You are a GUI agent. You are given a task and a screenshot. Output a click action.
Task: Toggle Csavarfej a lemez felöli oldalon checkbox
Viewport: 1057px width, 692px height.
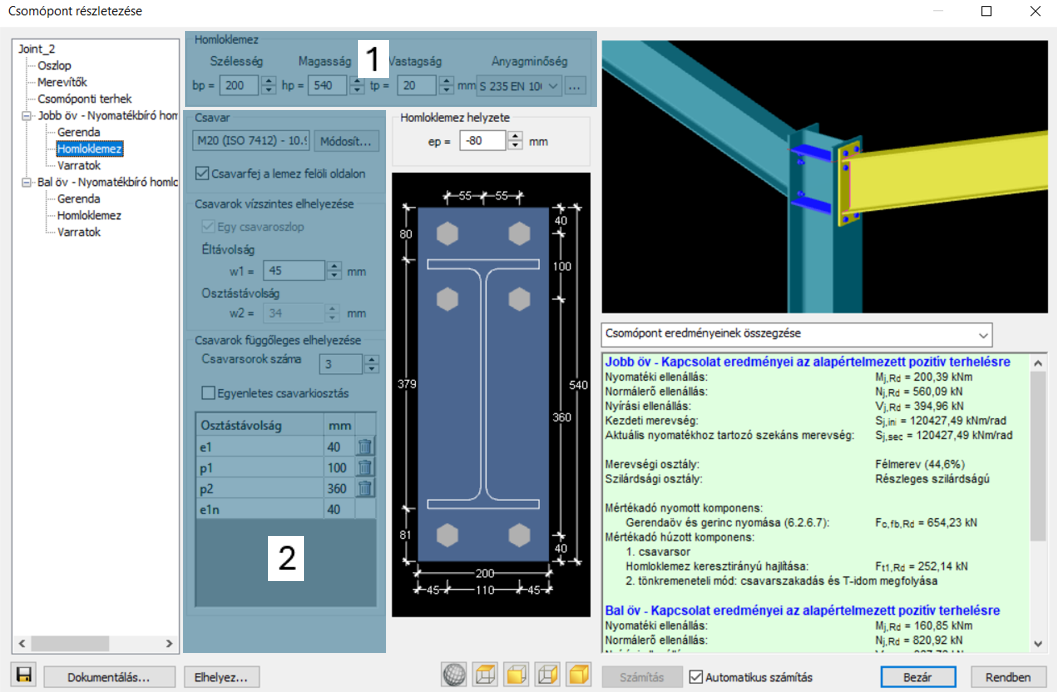click(x=202, y=173)
